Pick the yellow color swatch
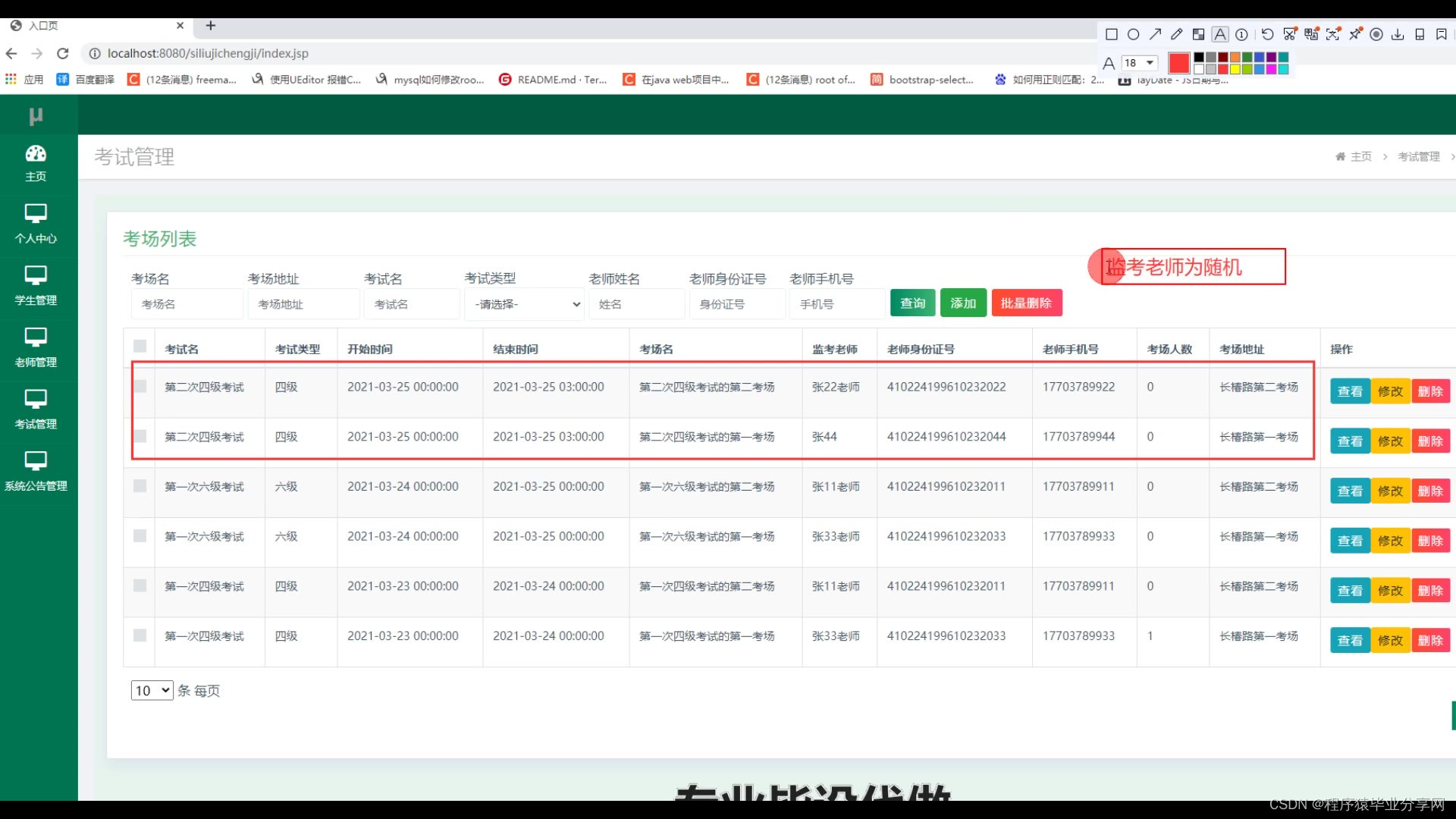1456x819 pixels. click(1235, 69)
